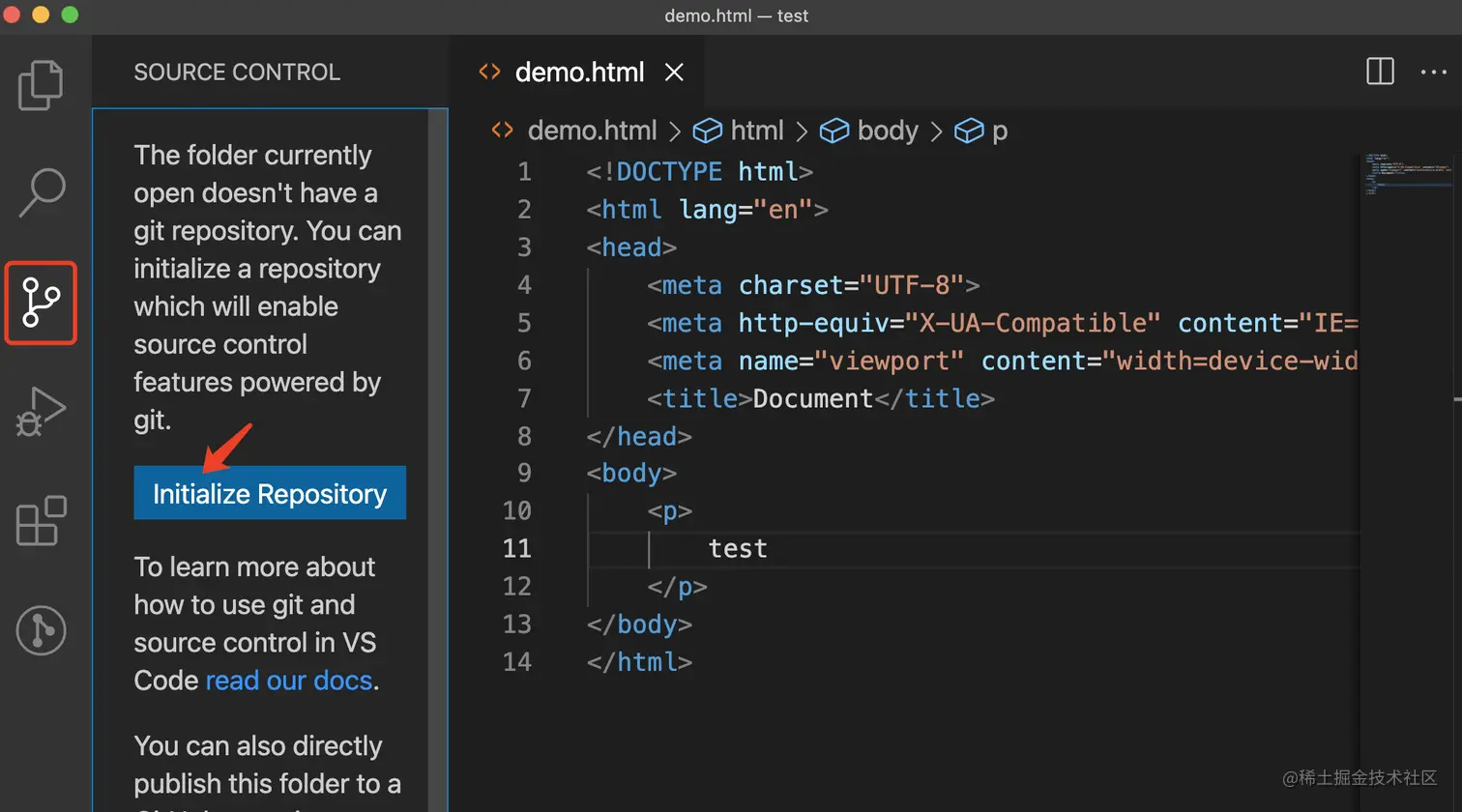The image size is (1462, 812).
Task: Click line number 11 in the gutter
Action: (x=517, y=548)
